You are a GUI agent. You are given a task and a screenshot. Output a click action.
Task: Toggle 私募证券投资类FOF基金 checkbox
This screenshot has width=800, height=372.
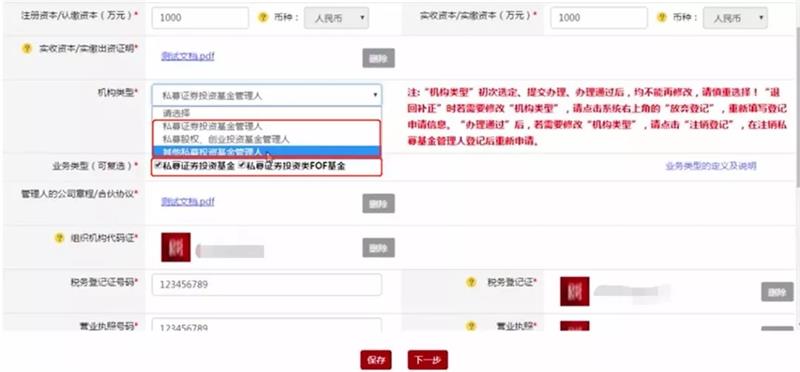point(242,165)
